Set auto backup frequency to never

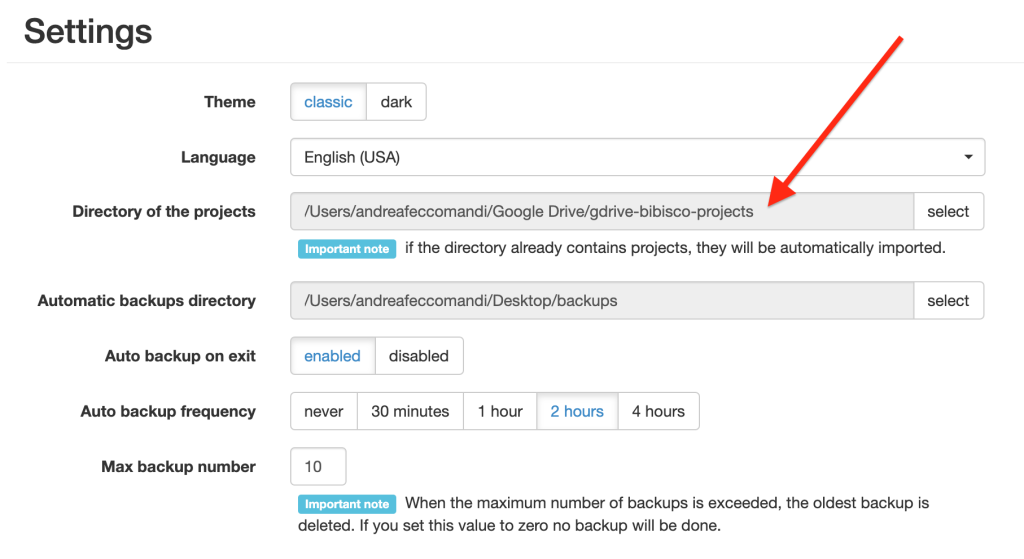click(x=324, y=411)
